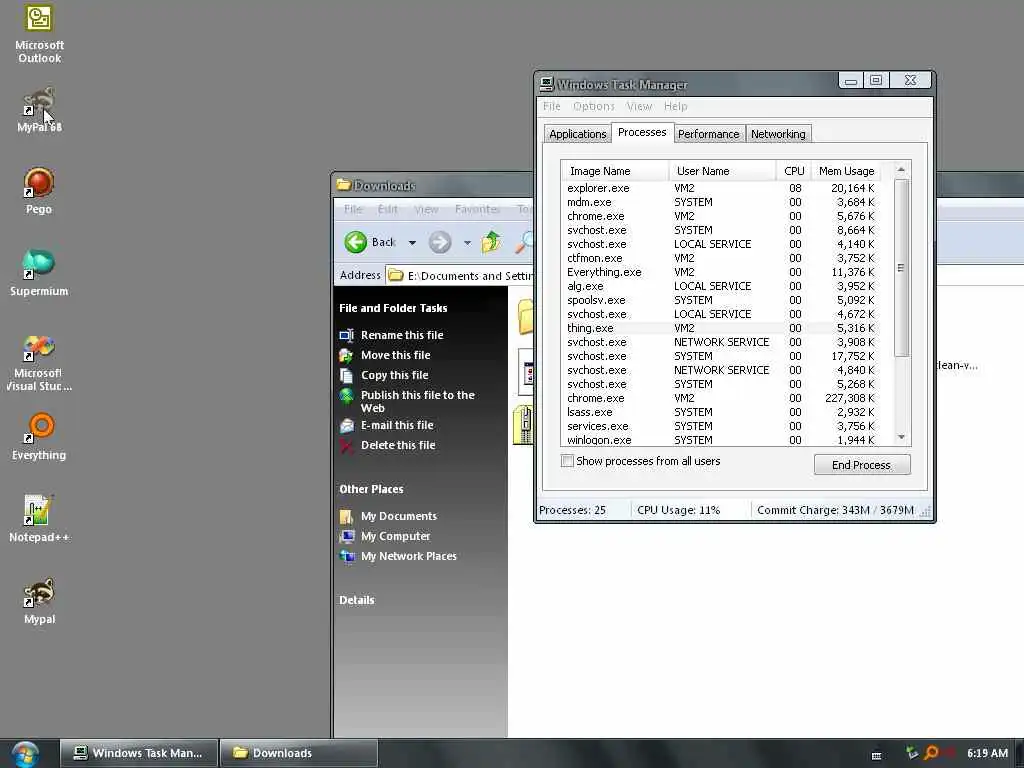Viewport: 1024px width, 768px height.
Task: Select chrome.exe using 227,308 K
Action: pyautogui.click(x=722, y=398)
